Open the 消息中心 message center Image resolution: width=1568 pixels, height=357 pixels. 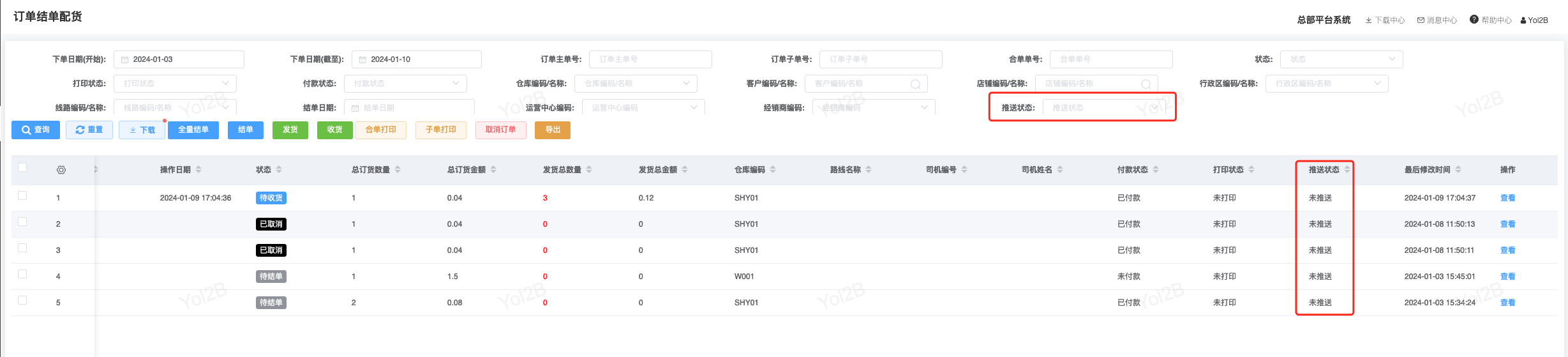[1437, 20]
